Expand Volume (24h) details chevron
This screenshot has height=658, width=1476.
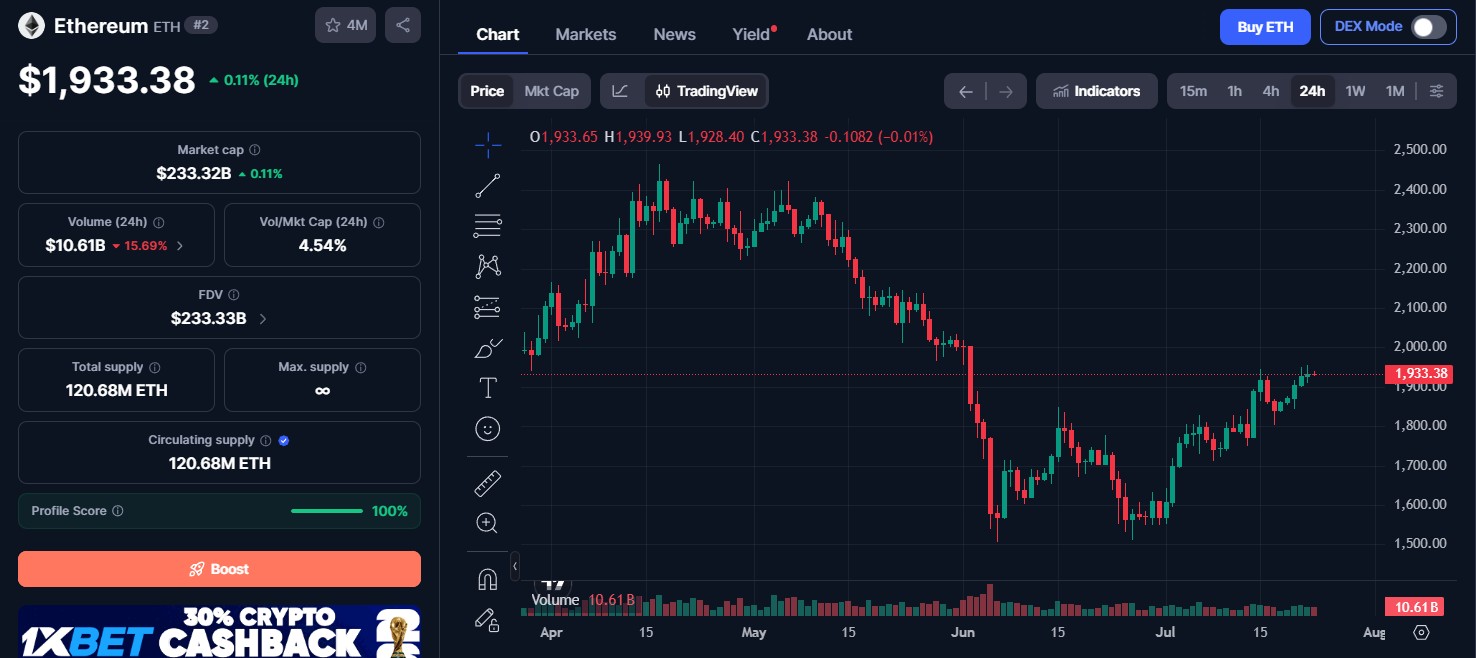[180, 245]
